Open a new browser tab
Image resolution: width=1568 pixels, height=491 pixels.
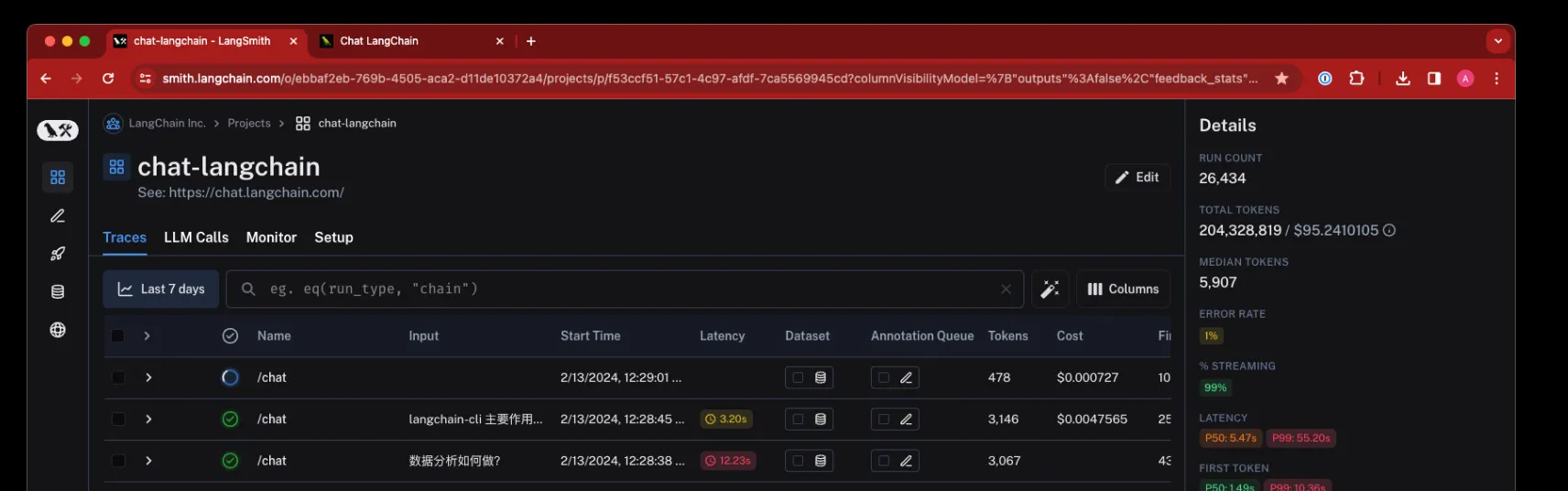click(531, 41)
